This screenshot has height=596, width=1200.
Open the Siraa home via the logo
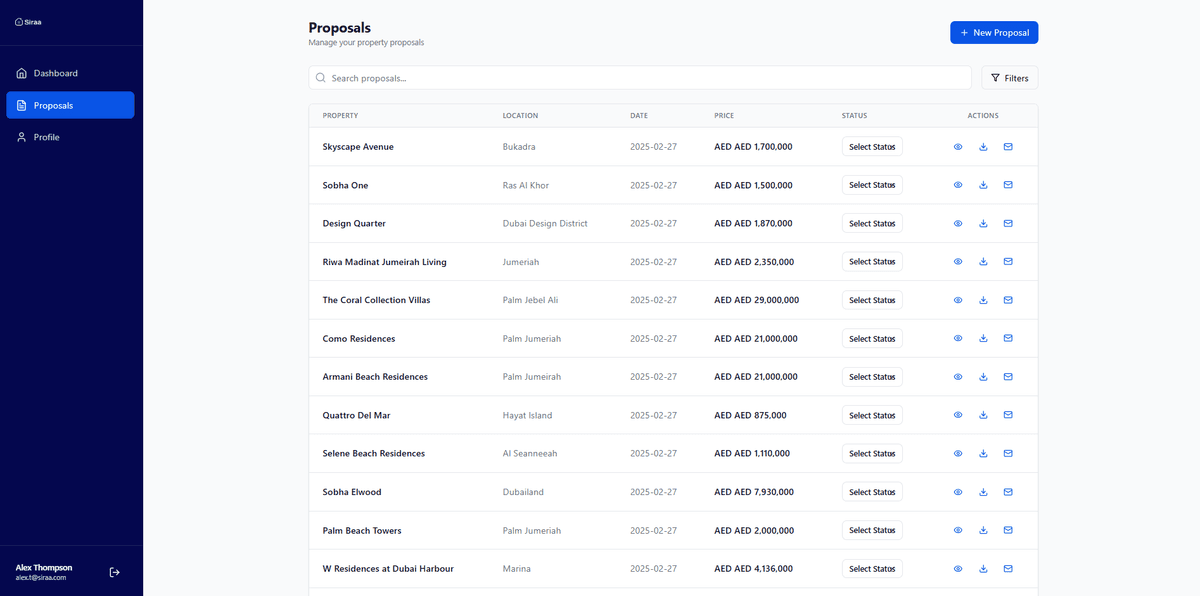(27, 20)
